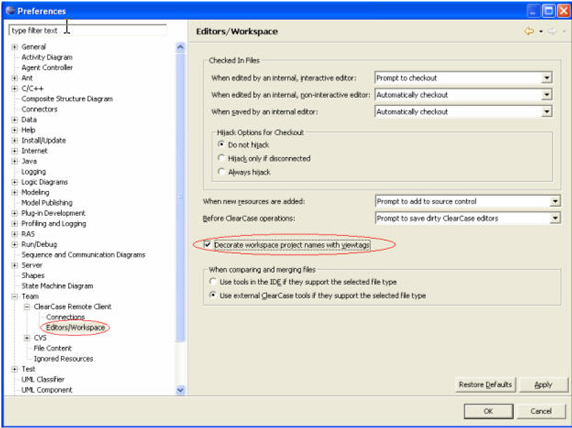Open interactive editor checkout dropdown
Viewport: 572px width, 428px height.
(x=546, y=78)
